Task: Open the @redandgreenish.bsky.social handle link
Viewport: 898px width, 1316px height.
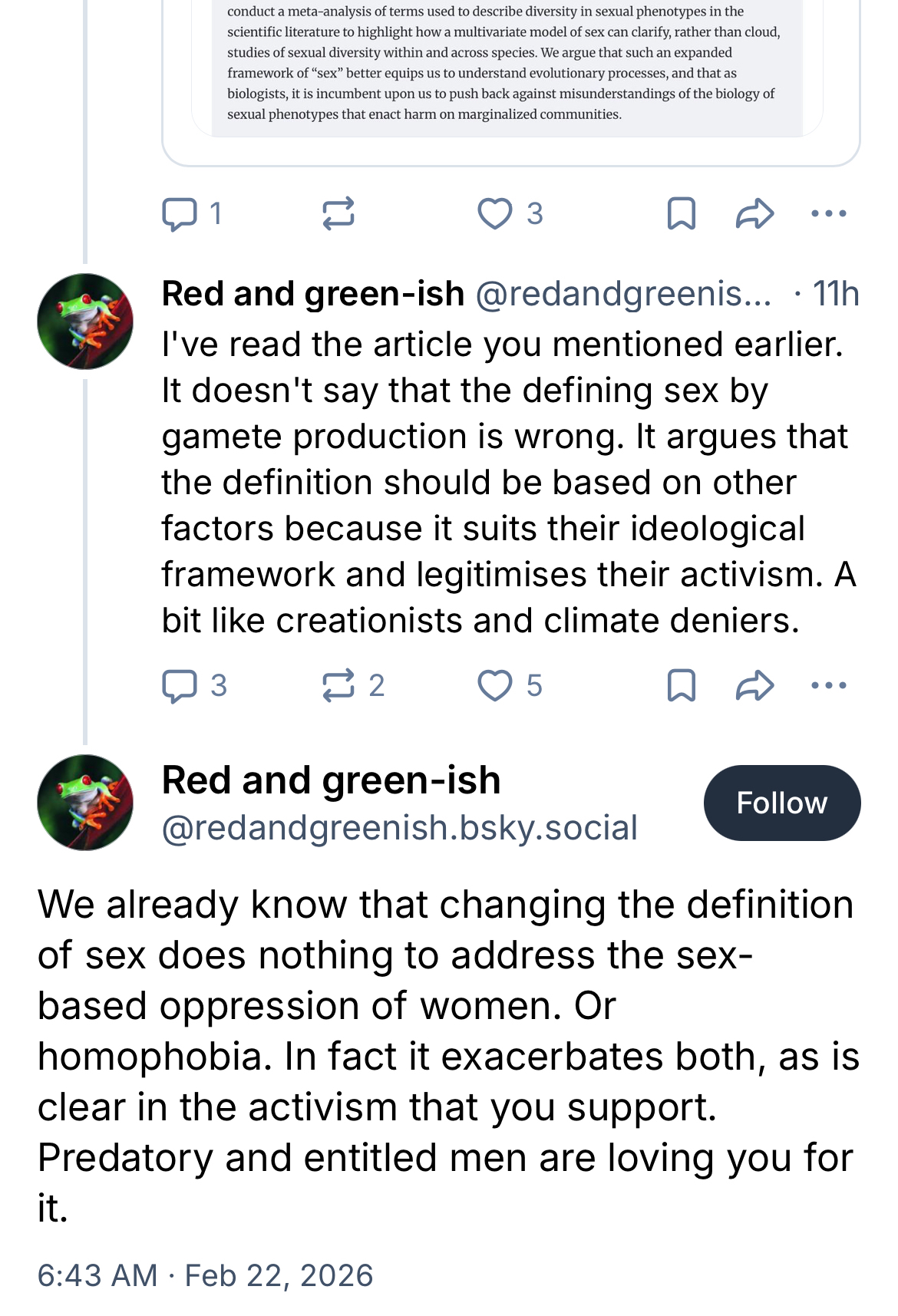Action: coord(399,828)
